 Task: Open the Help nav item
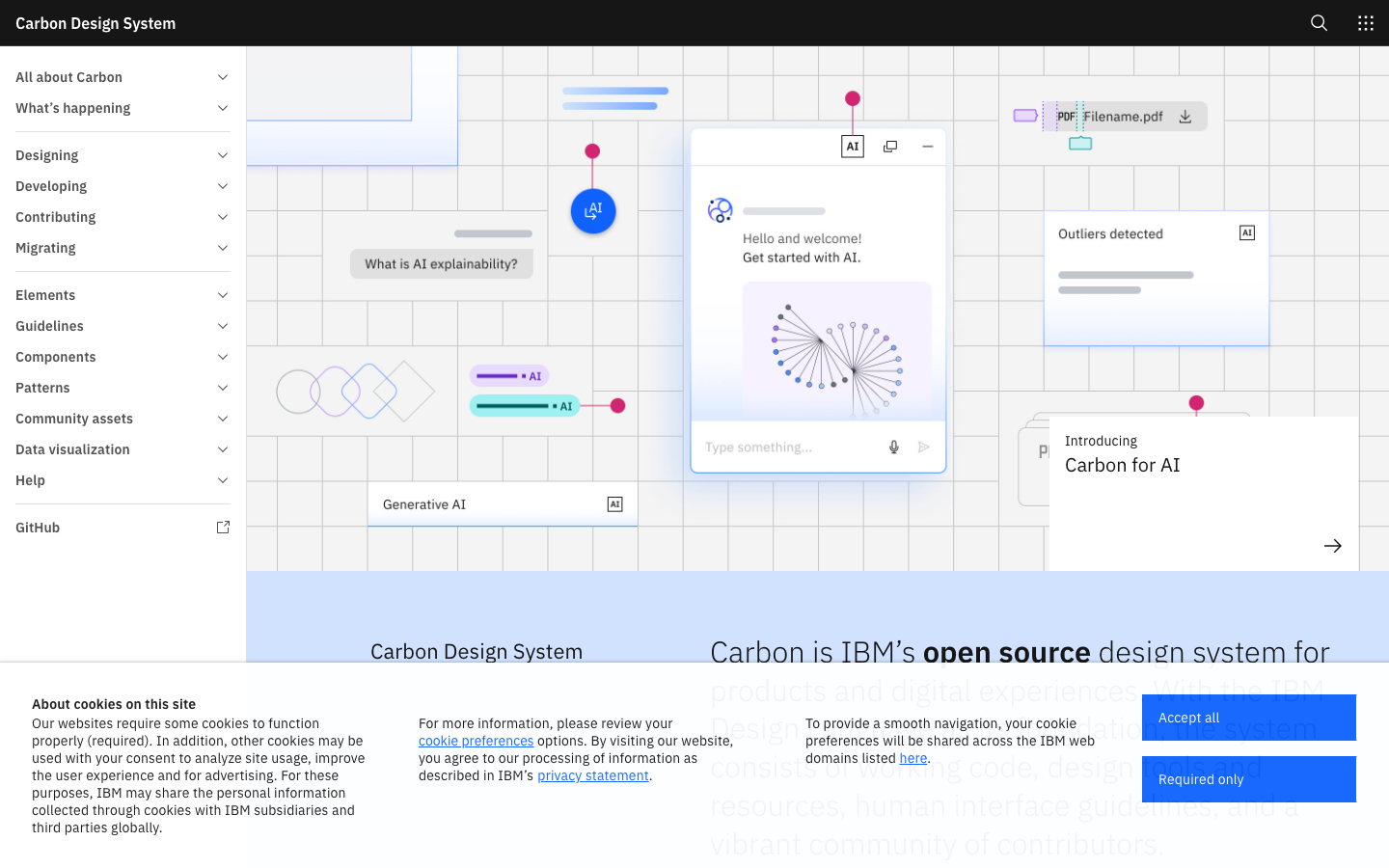click(123, 480)
